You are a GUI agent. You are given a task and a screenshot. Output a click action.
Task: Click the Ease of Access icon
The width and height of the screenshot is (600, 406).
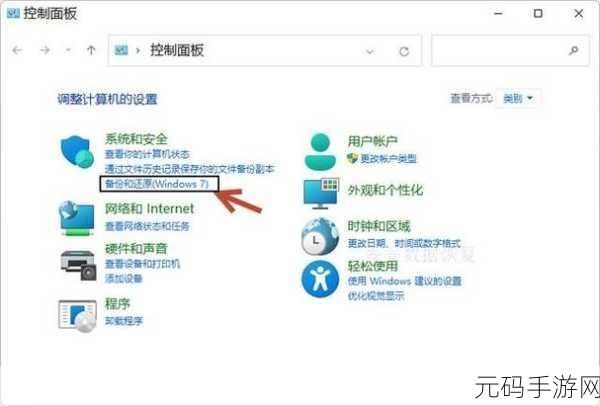(x=320, y=279)
